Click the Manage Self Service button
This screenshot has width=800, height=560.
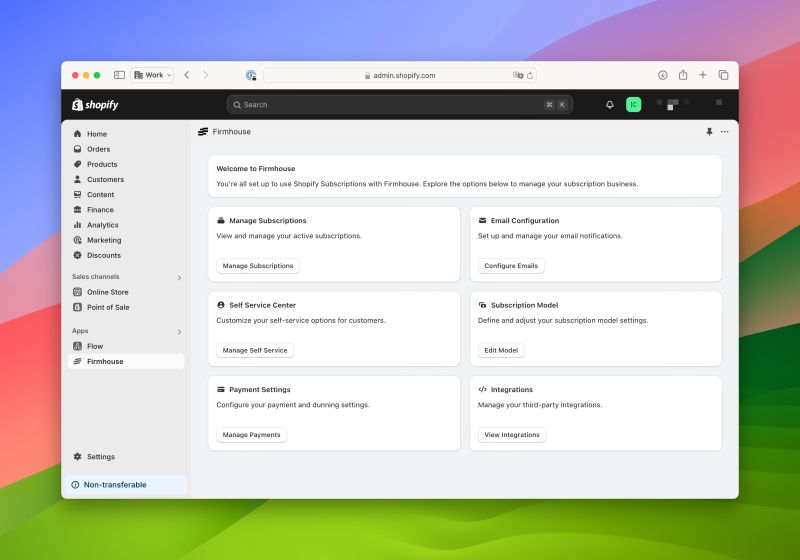[x=255, y=350]
